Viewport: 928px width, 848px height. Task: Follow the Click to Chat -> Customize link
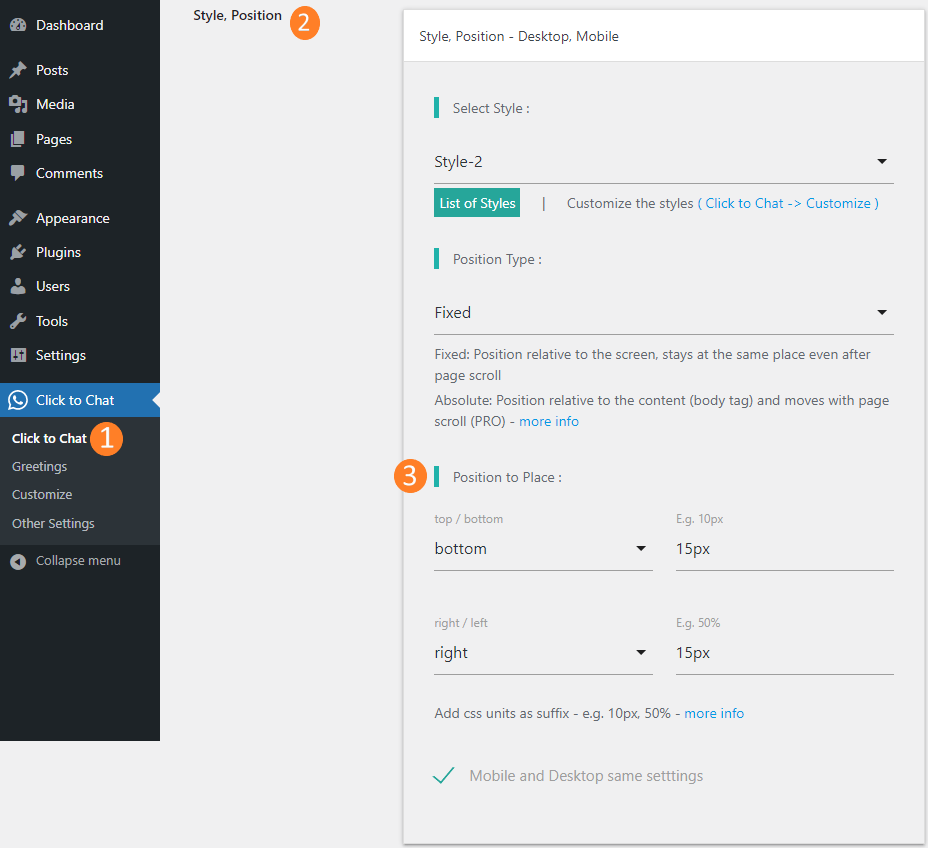coord(788,203)
